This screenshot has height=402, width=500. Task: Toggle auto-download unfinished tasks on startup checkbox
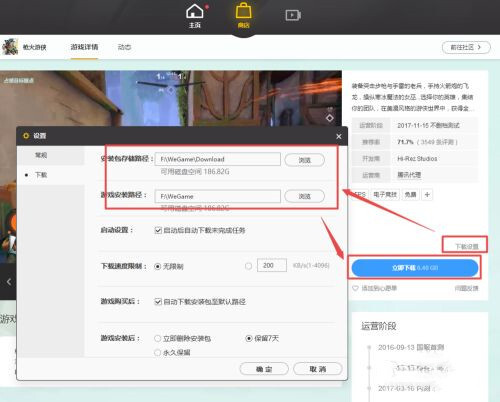coord(158,230)
